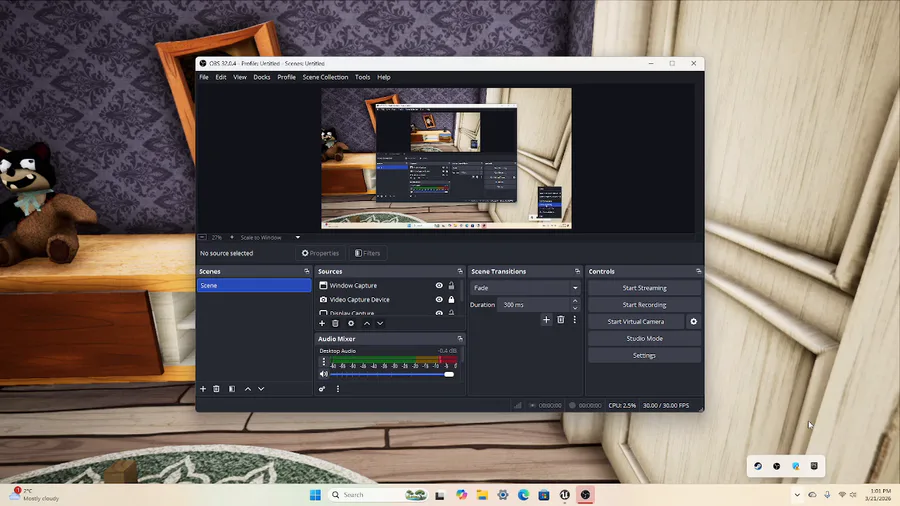
Task: Select Window Capture source row
Action: coord(388,285)
